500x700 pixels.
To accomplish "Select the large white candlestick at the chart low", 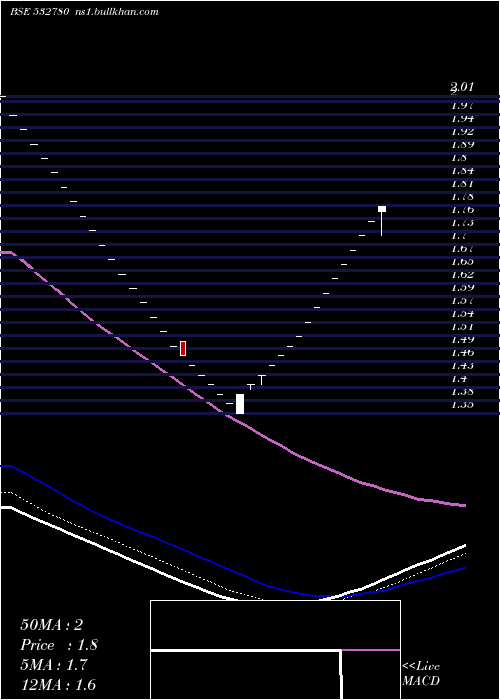I will [x=240, y=404].
